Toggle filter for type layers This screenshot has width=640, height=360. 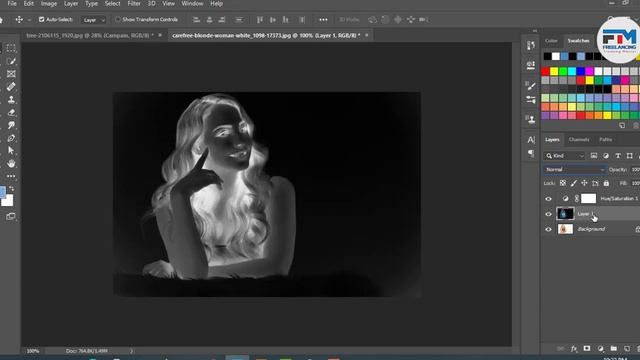click(x=618, y=156)
